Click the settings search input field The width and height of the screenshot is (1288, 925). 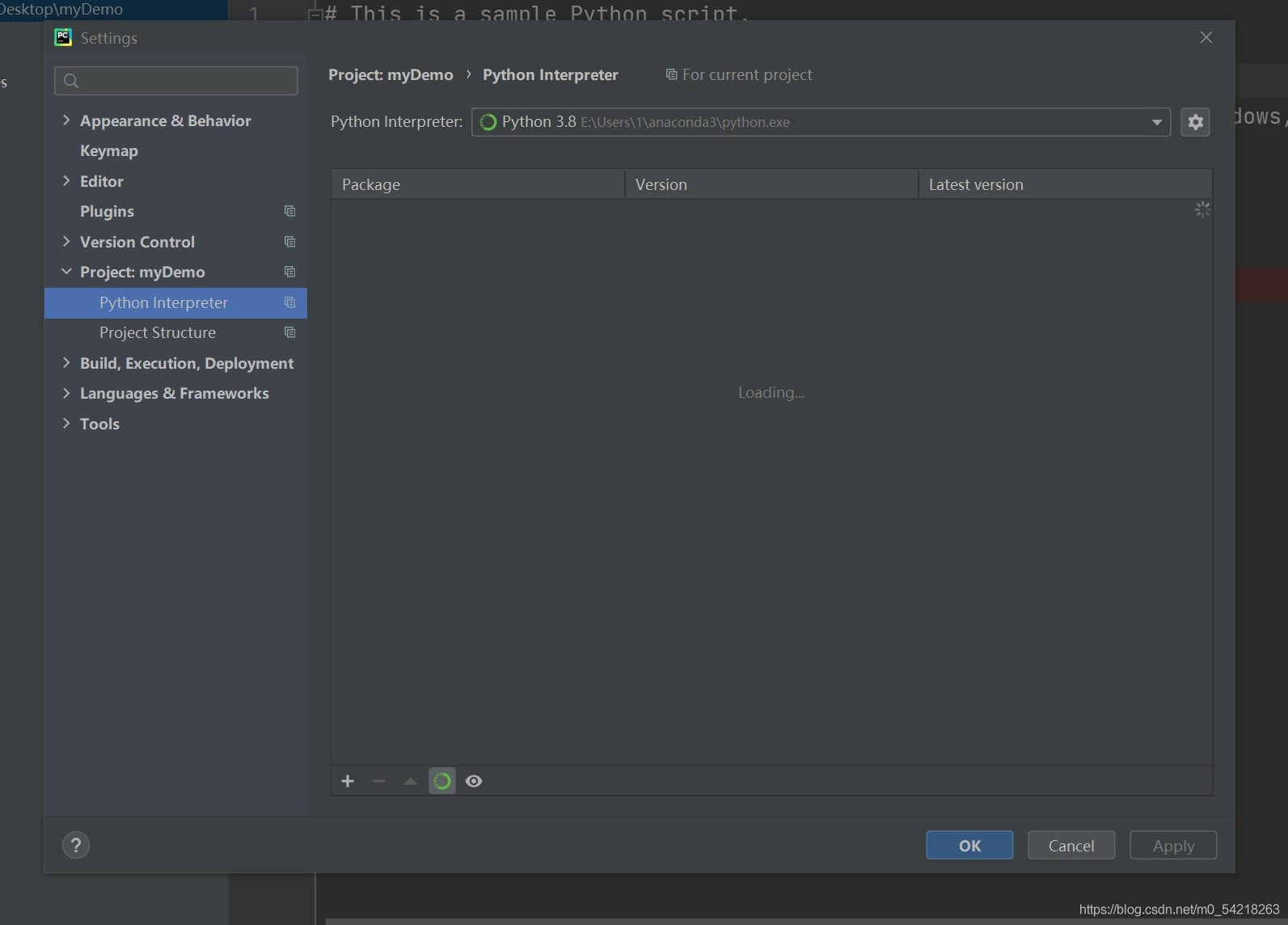pos(175,81)
